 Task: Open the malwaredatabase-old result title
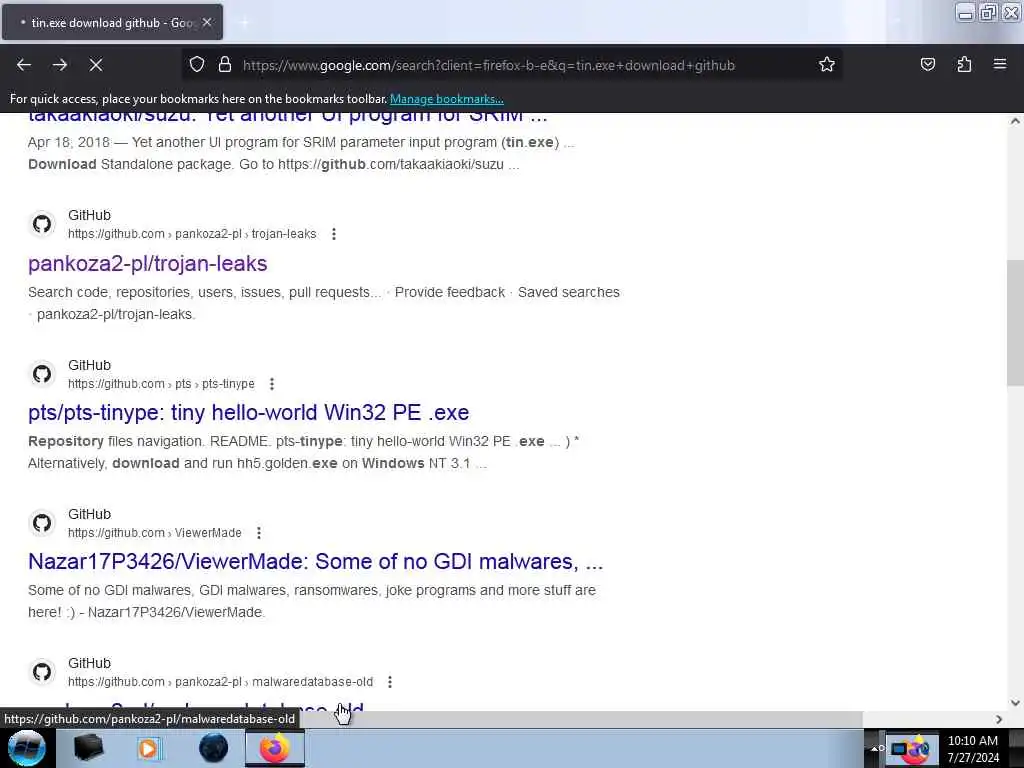196,707
